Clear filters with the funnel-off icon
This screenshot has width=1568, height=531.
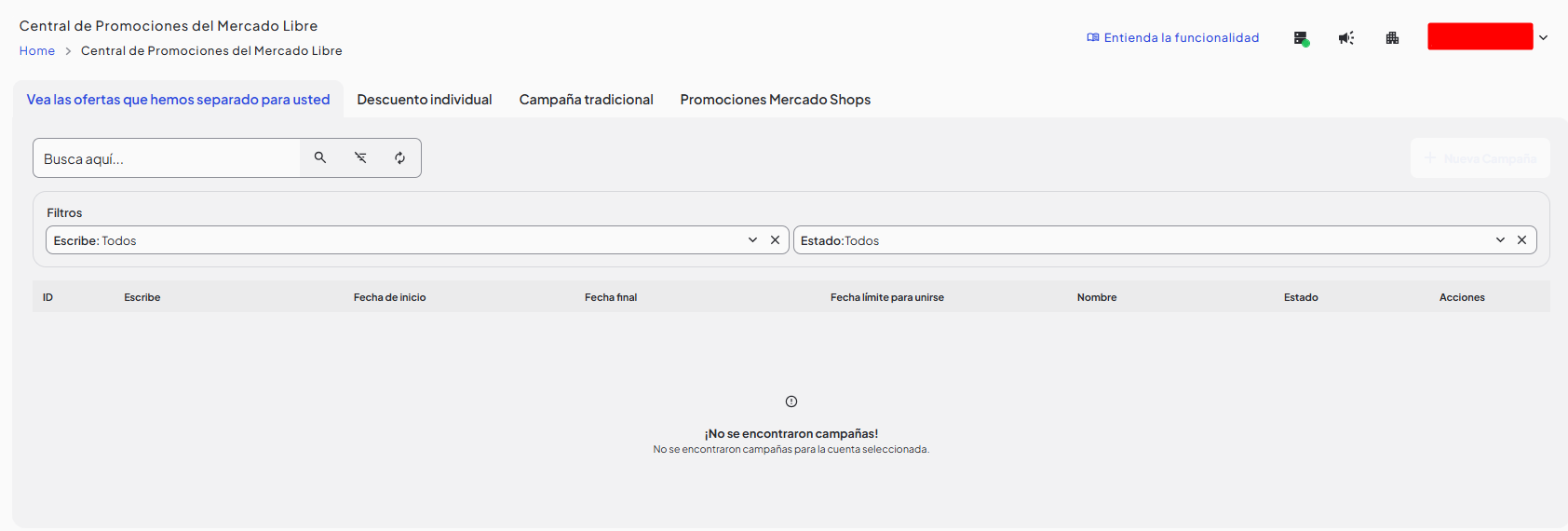[x=360, y=157]
